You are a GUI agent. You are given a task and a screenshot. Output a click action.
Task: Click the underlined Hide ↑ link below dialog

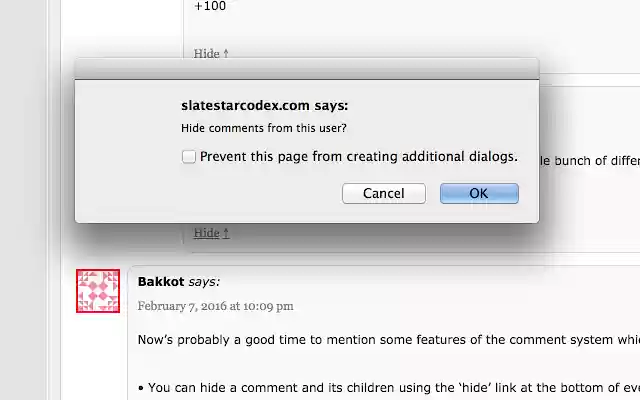211,233
